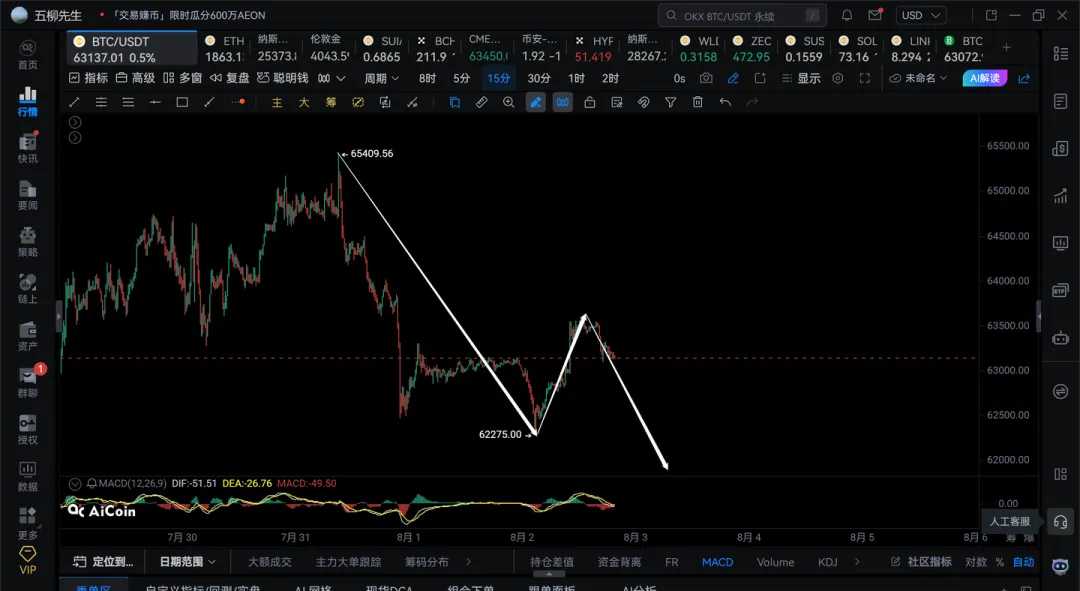Click the 显示 display options button
Screen dimensions: 1080x591
click(x=801, y=79)
